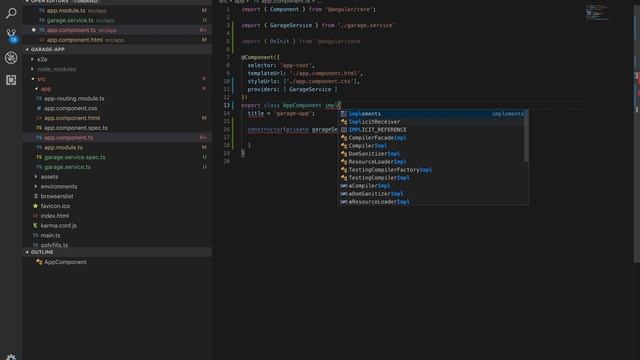This screenshot has width=640, height=360.
Task: Select AppComponent in the Outline
Action: click(x=117, y=262)
